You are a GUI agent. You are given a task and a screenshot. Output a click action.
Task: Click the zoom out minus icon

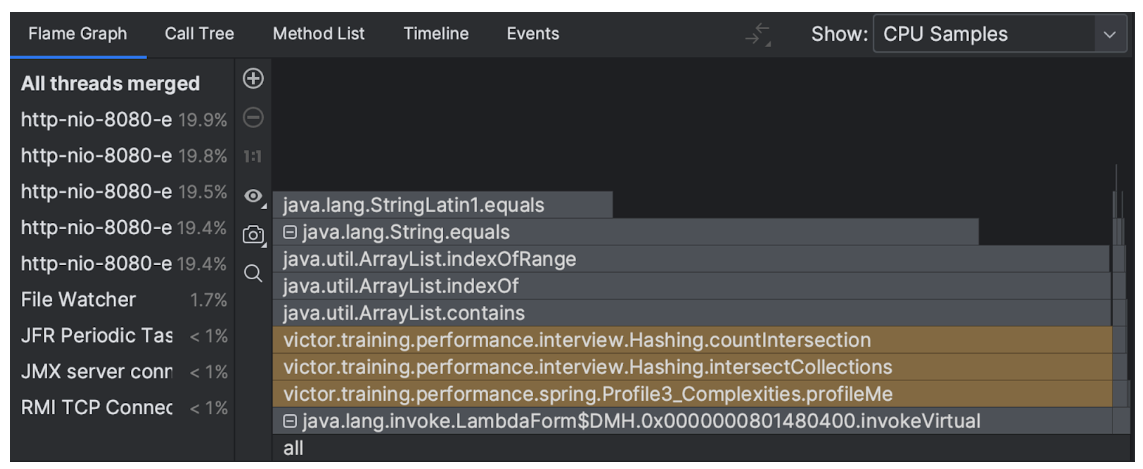pyautogui.click(x=253, y=119)
